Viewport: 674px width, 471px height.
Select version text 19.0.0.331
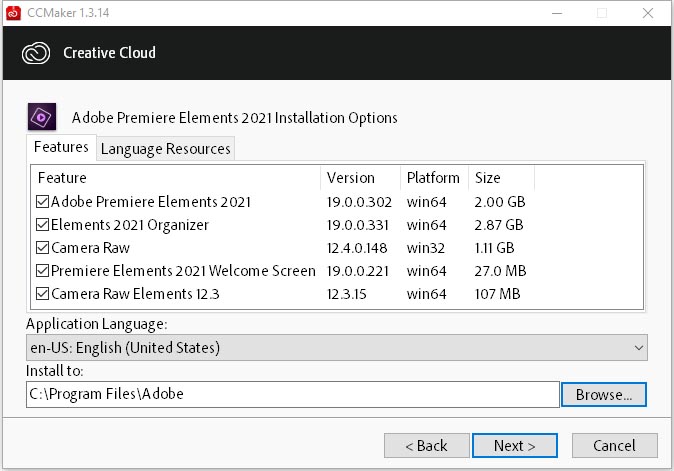point(358,225)
